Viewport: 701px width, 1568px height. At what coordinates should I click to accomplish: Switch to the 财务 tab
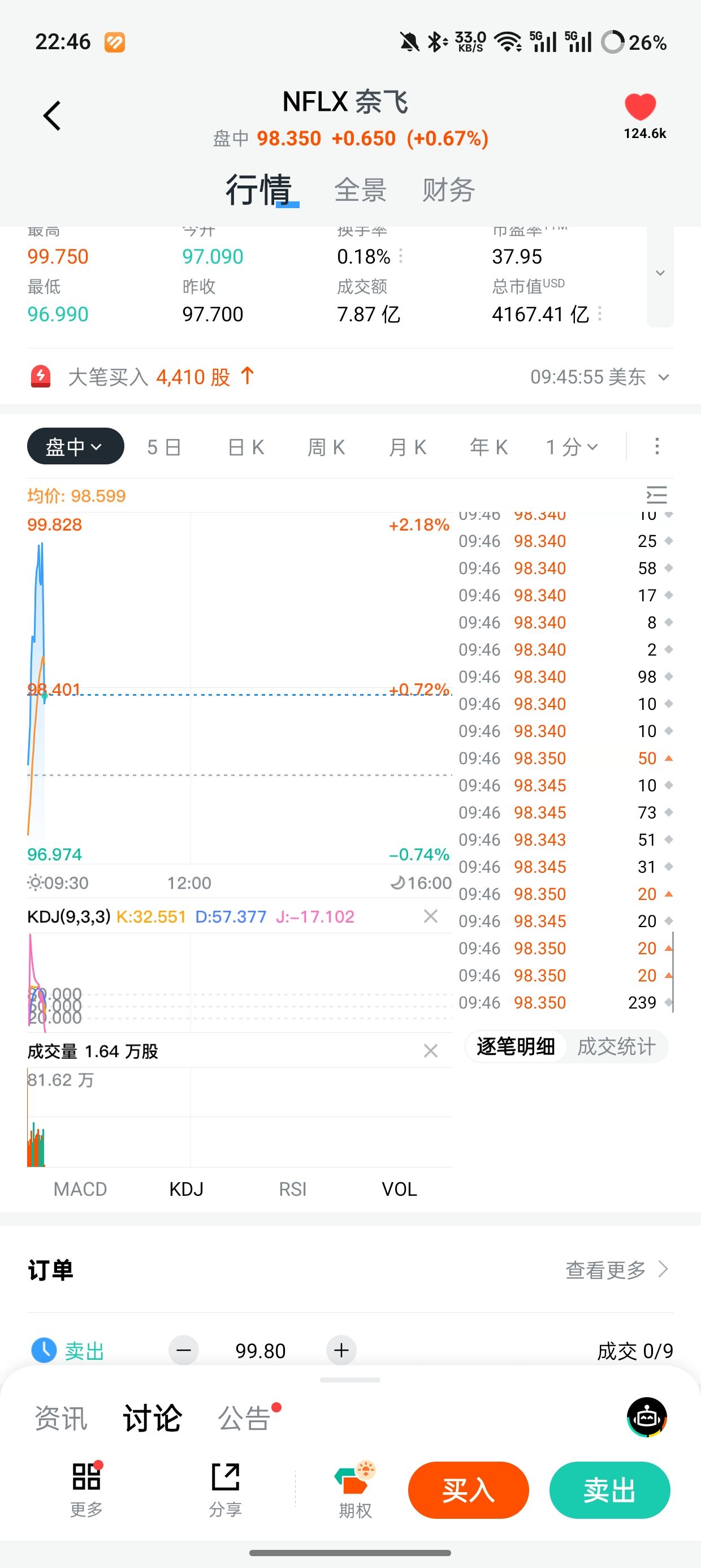tap(448, 190)
